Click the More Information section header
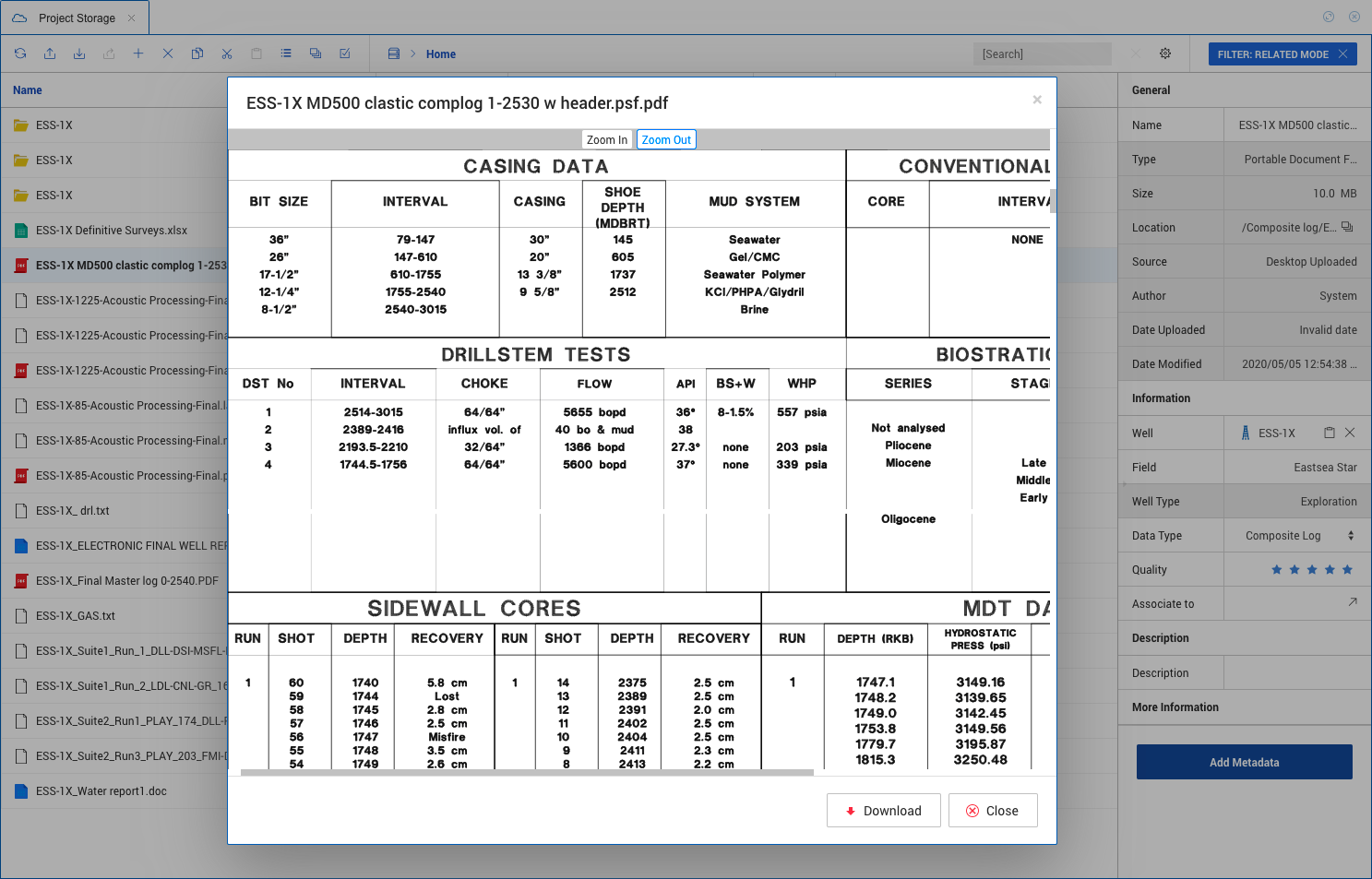 click(1175, 707)
